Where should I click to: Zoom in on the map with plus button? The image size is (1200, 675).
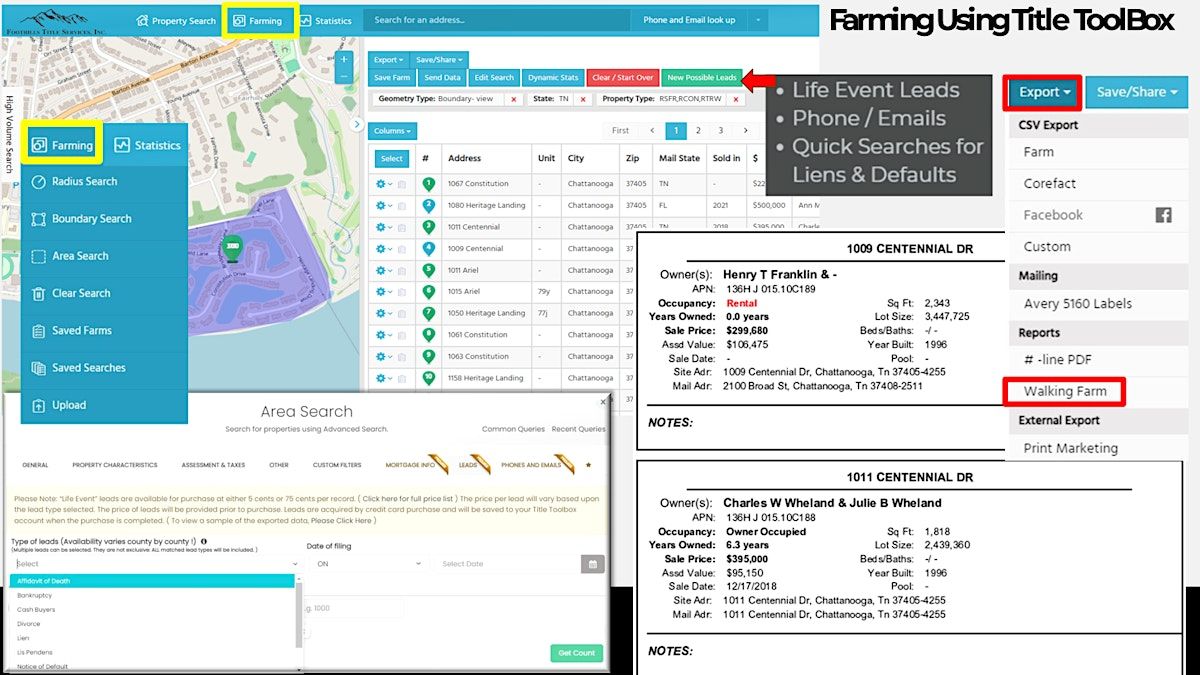(x=344, y=59)
